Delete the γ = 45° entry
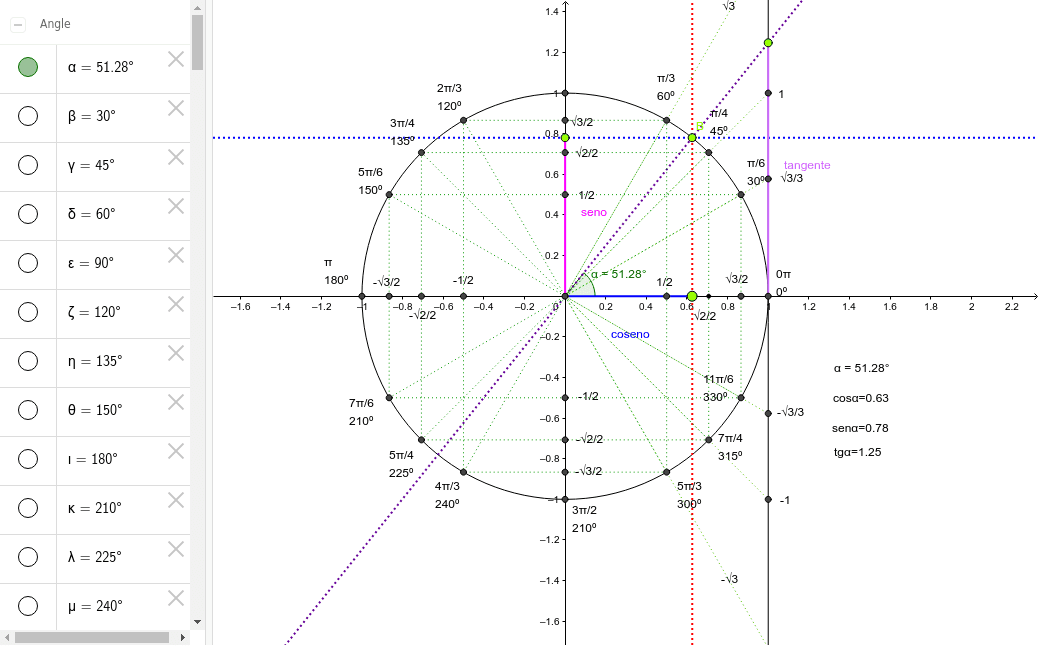 (176, 157)
